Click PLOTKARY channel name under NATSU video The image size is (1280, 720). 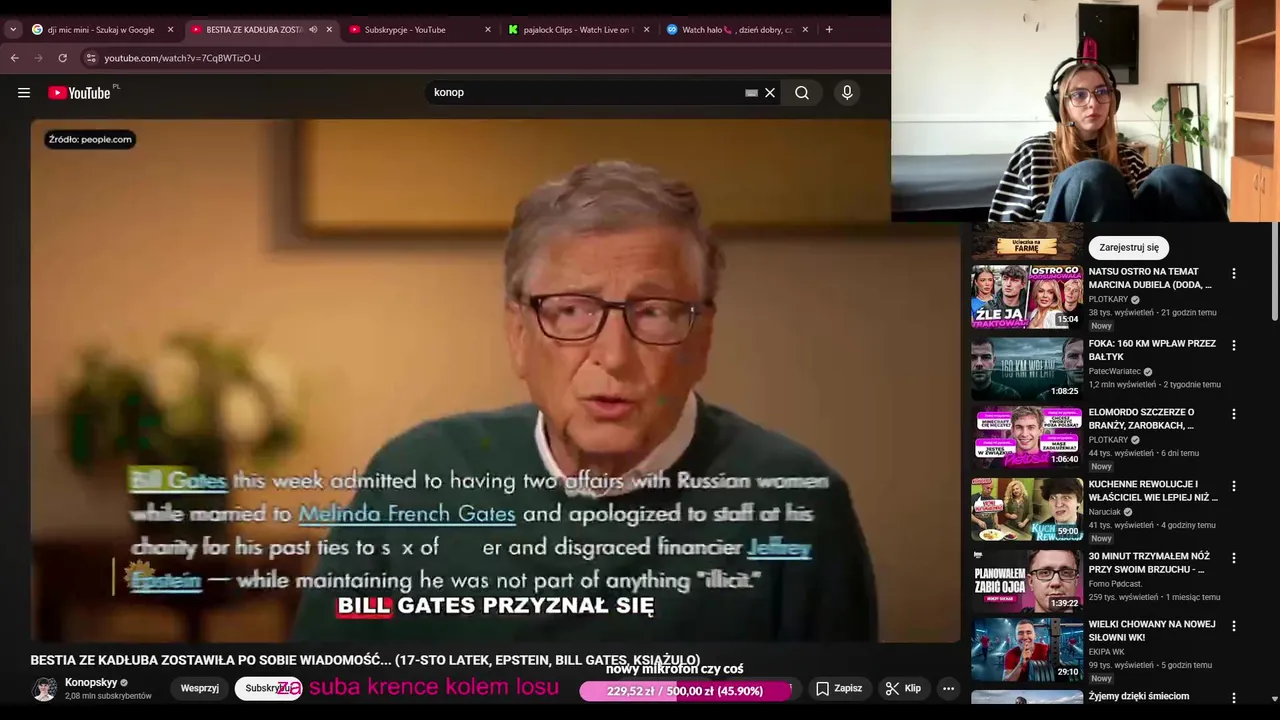1108,299
